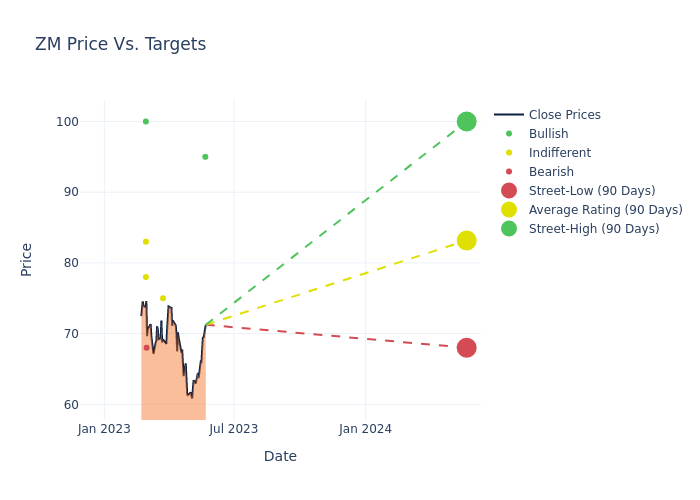Hide the Bearish legend series
Image resolution: width=700 pixels, height=500 pixels.
pyautogui.click(x=551, y=172)
